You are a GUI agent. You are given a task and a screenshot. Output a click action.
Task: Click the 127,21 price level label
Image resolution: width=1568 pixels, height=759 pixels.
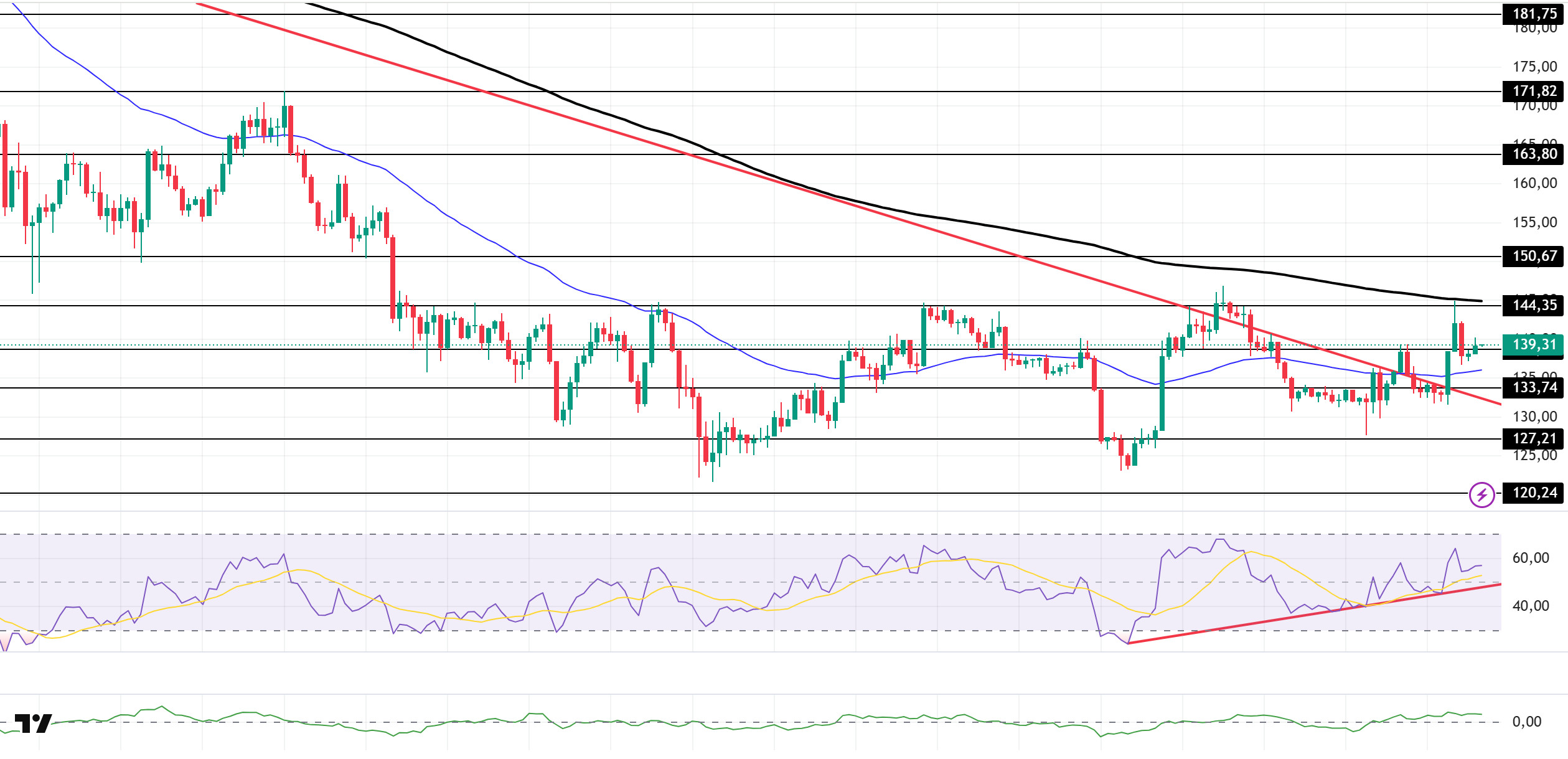point(1534,438)
